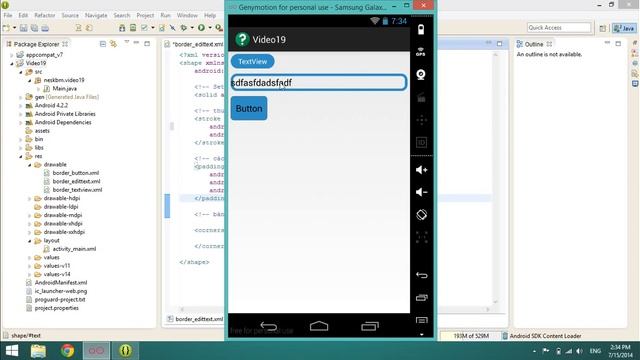Tap the Android home navigation button

(x=319, y=326)
